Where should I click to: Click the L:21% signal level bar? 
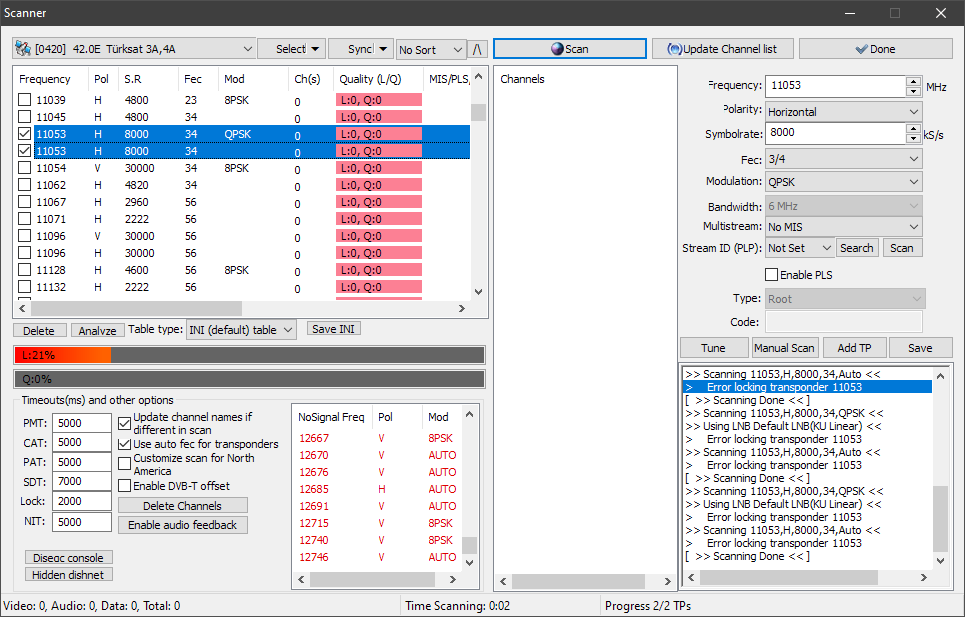tap(249, 355)
